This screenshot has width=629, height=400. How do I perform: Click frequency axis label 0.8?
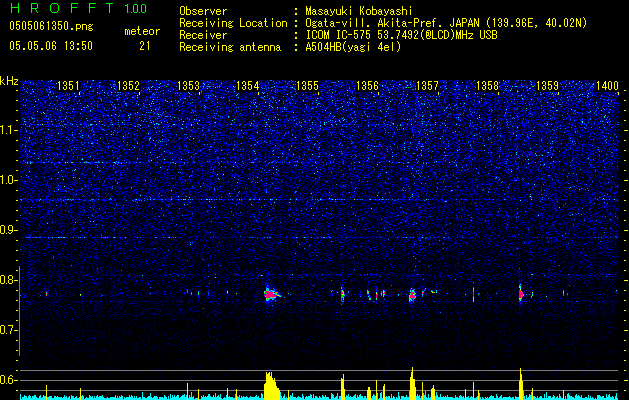[x=9, y=280]
